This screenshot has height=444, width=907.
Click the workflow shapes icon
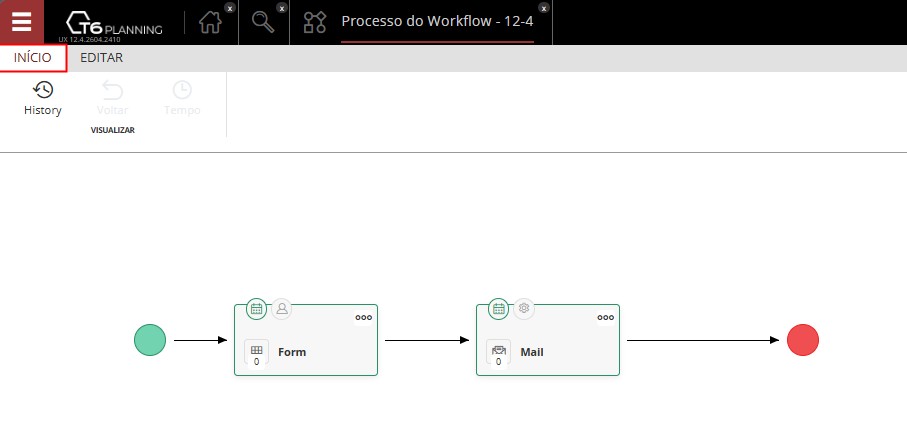[315, 23]
